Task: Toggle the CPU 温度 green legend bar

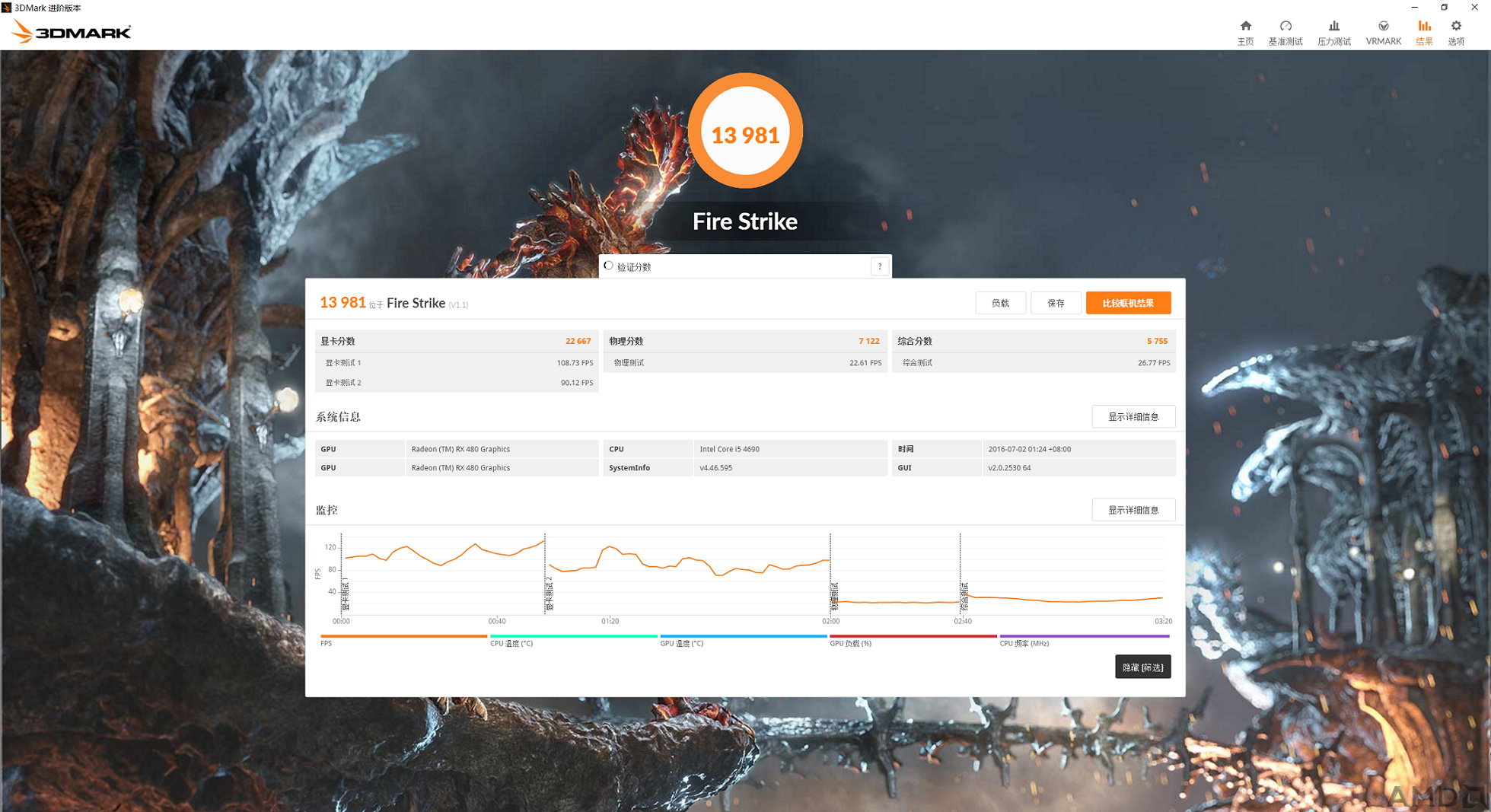Action: (x=573, y=635)
